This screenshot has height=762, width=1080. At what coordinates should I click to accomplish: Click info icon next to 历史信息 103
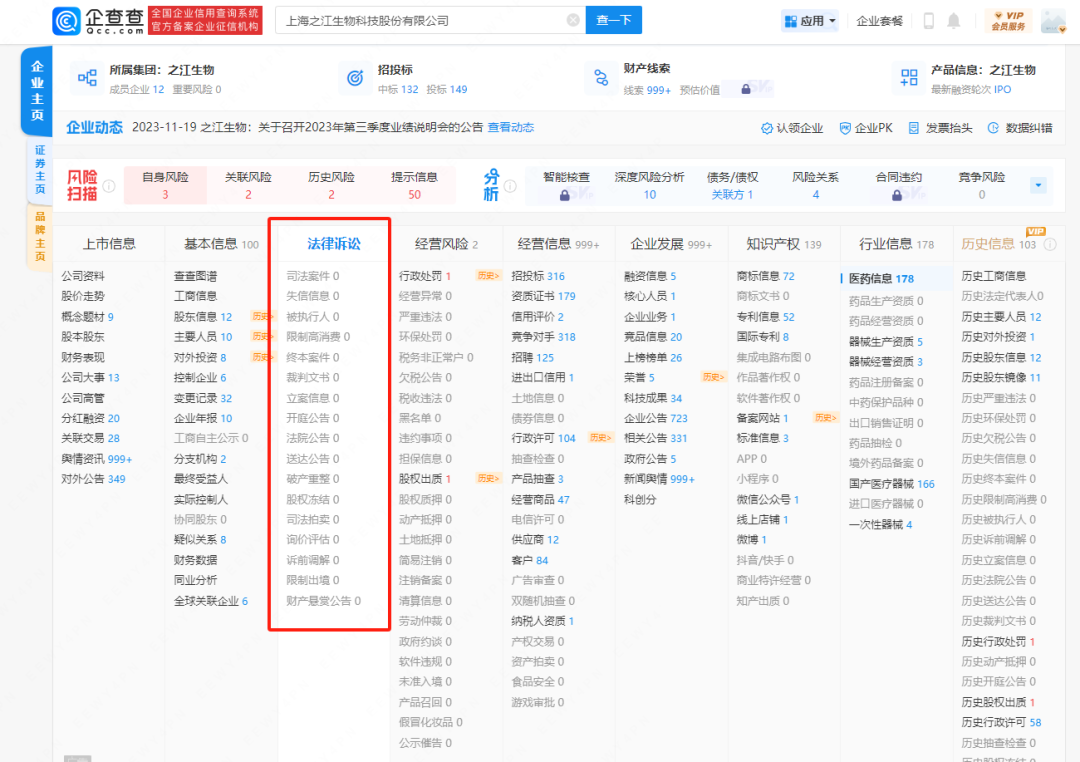click(1050, 245)
